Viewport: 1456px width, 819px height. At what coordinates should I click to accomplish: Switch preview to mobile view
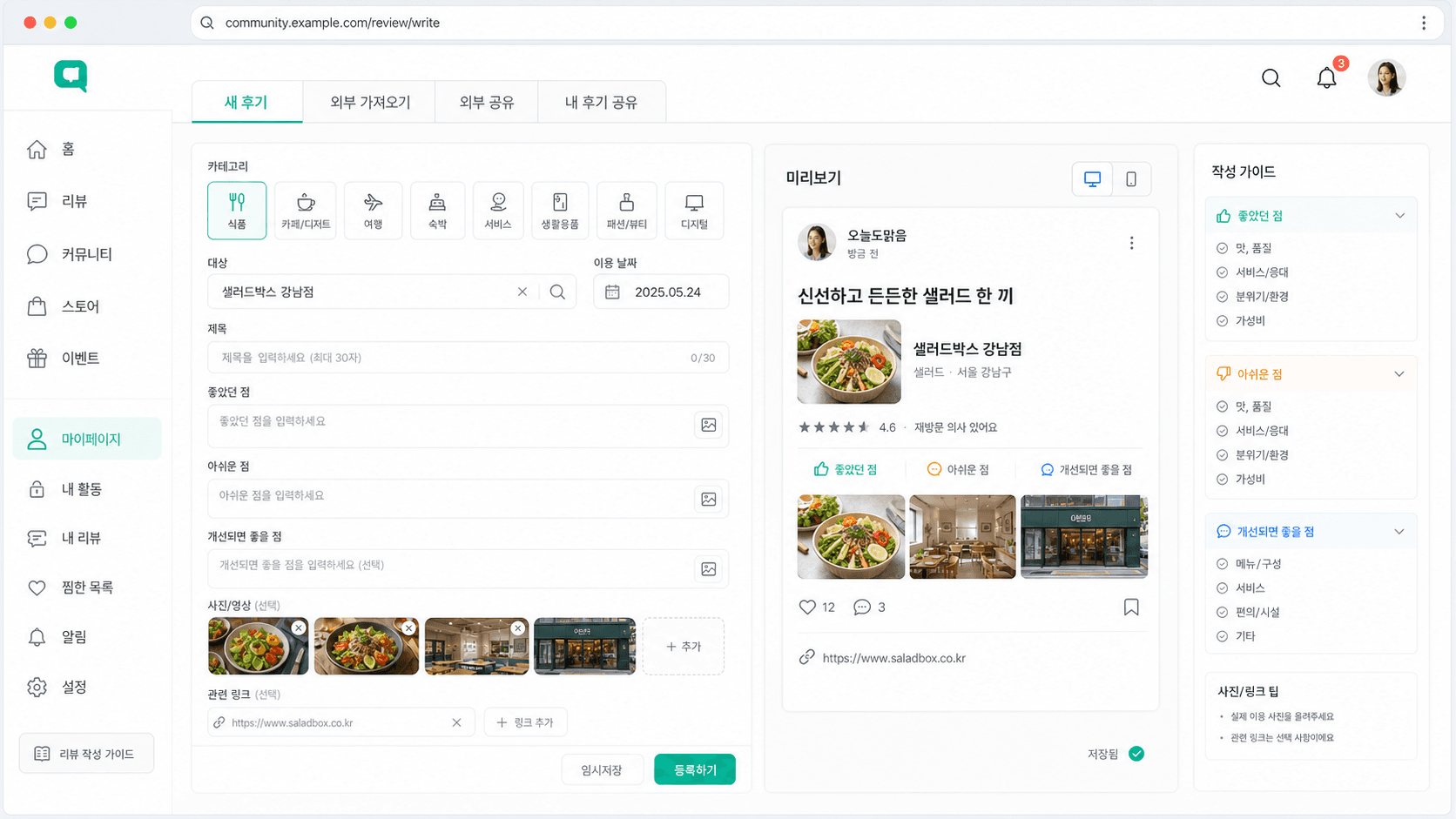click(1131, 179)
